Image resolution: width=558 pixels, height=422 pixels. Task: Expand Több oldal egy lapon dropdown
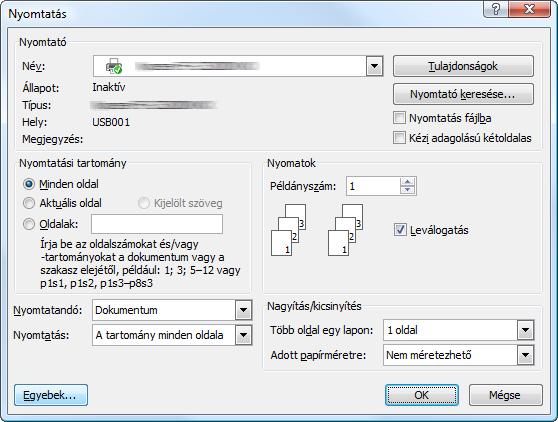[525, 330]
